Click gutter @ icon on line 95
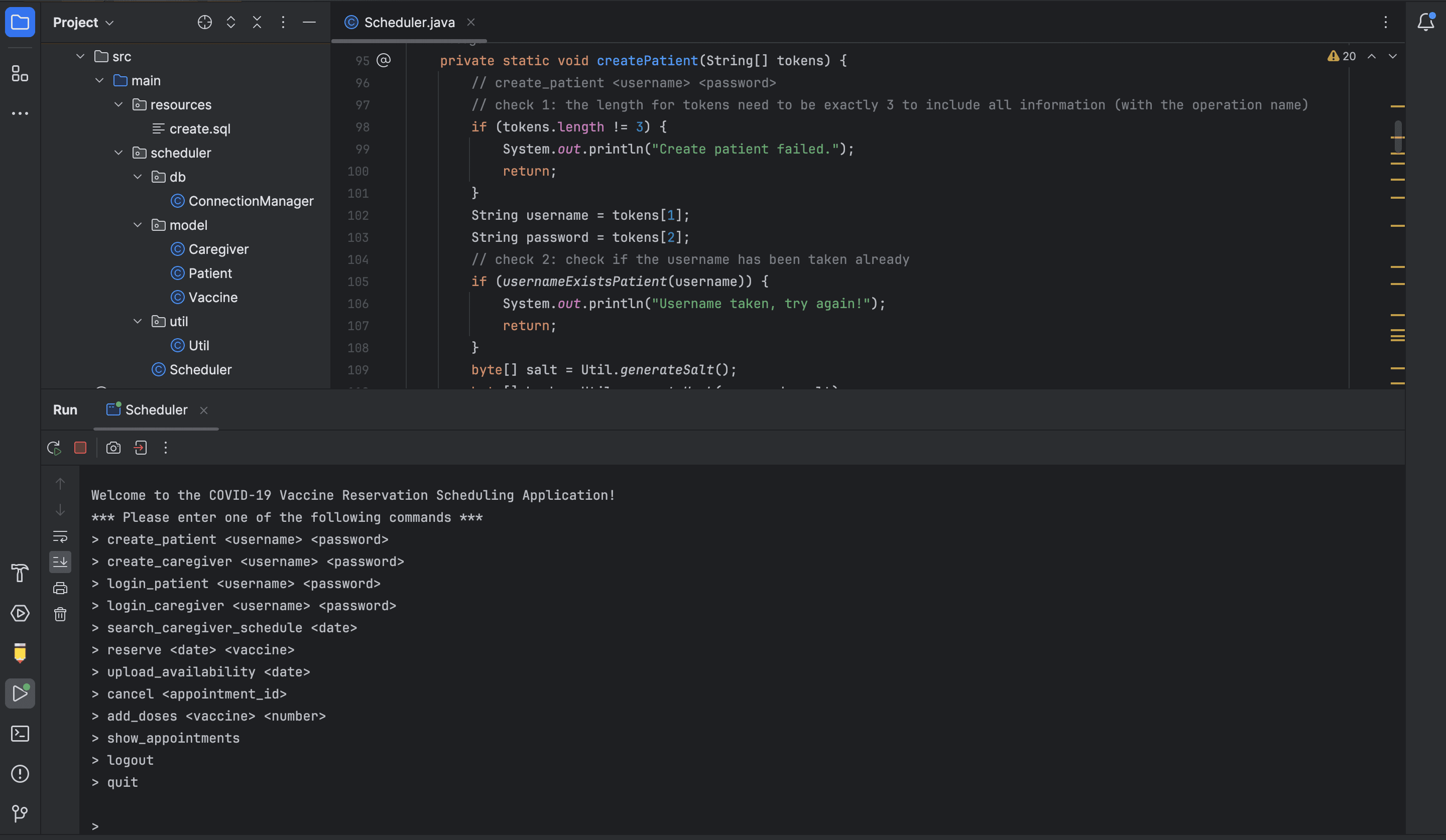1446x840 pixels. click(383, 60)
